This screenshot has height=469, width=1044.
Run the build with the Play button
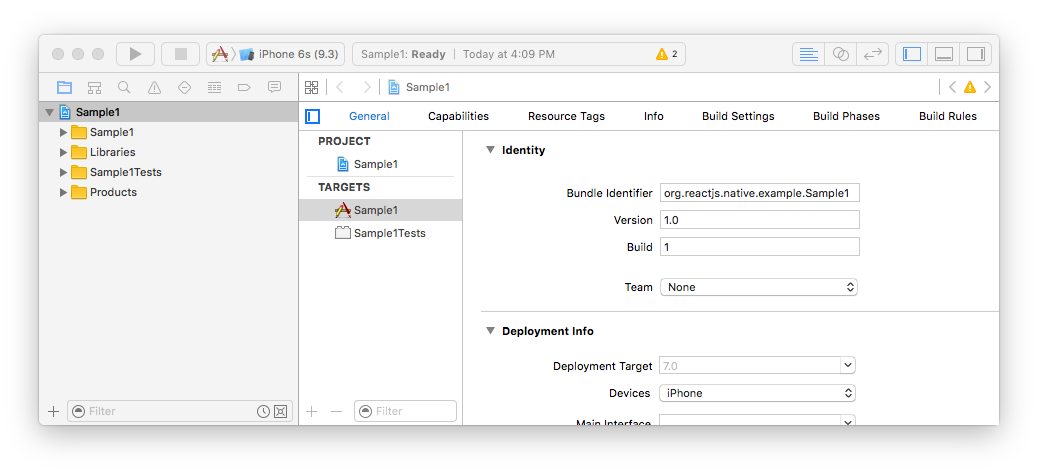(136, 54)
